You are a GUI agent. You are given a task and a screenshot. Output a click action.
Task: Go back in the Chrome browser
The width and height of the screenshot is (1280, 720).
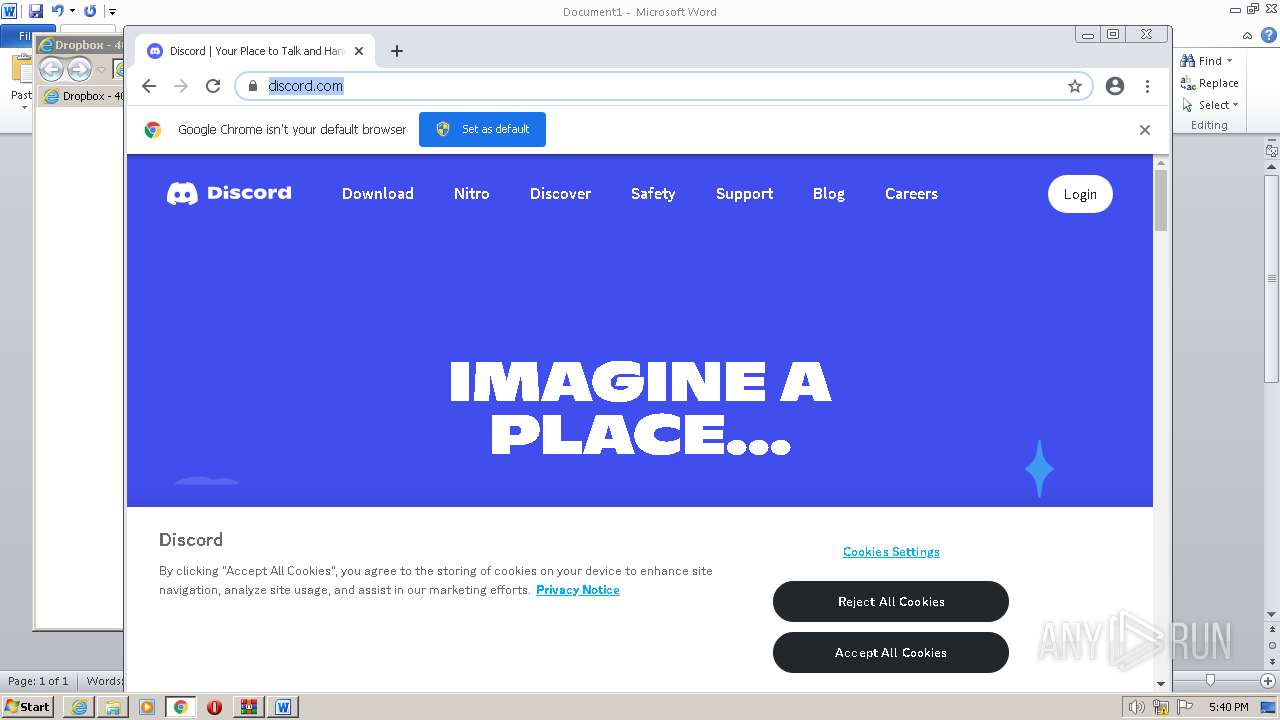(x=149, y=86)
